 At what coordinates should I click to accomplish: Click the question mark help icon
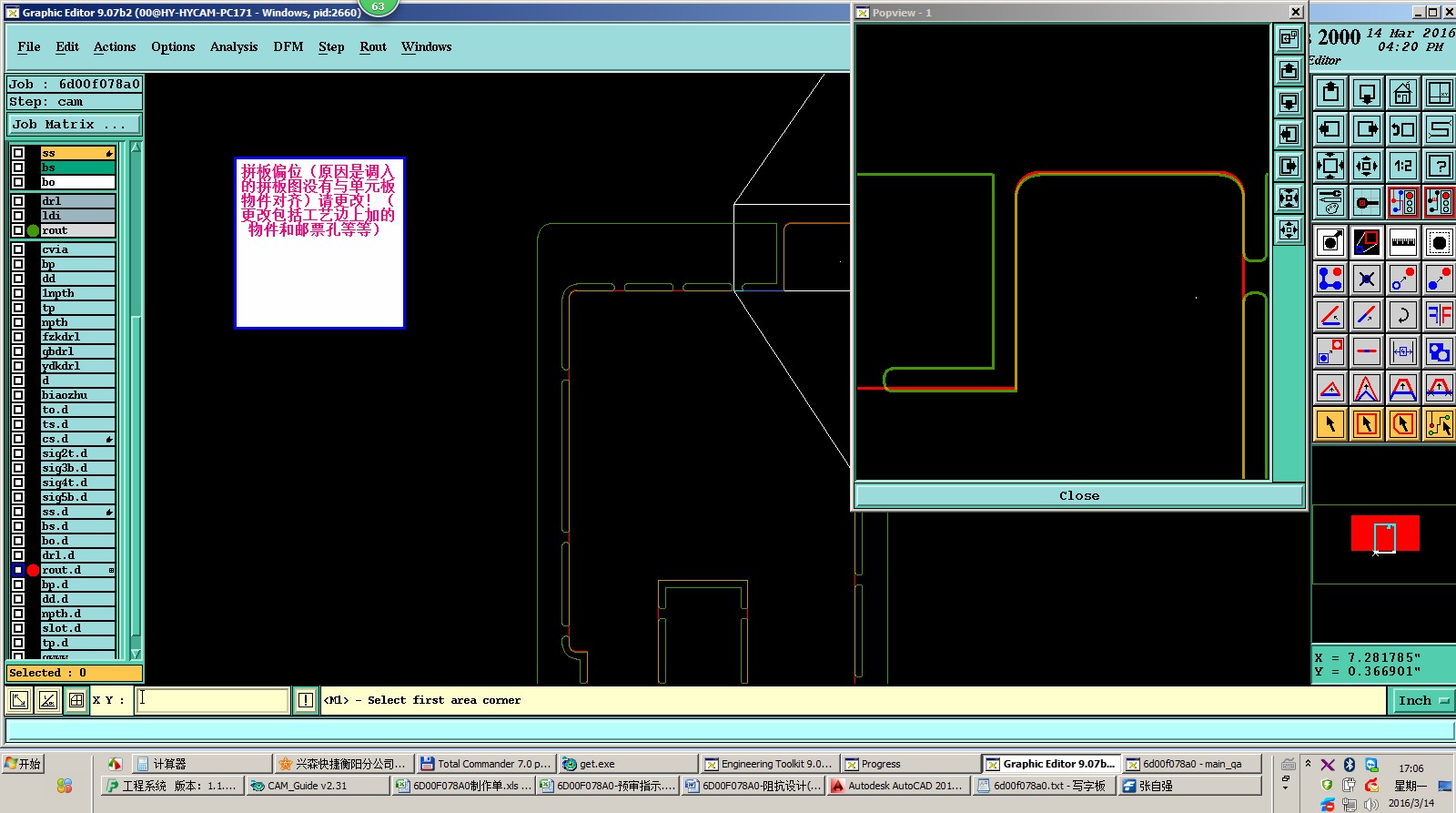click(x=1440, y=166)
